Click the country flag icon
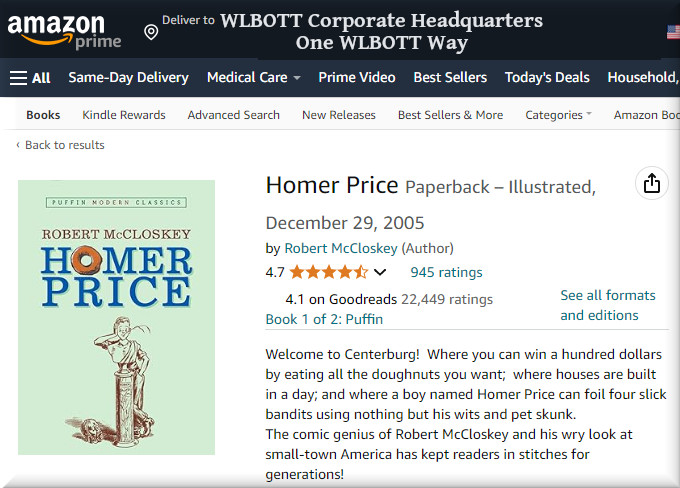 673,32
